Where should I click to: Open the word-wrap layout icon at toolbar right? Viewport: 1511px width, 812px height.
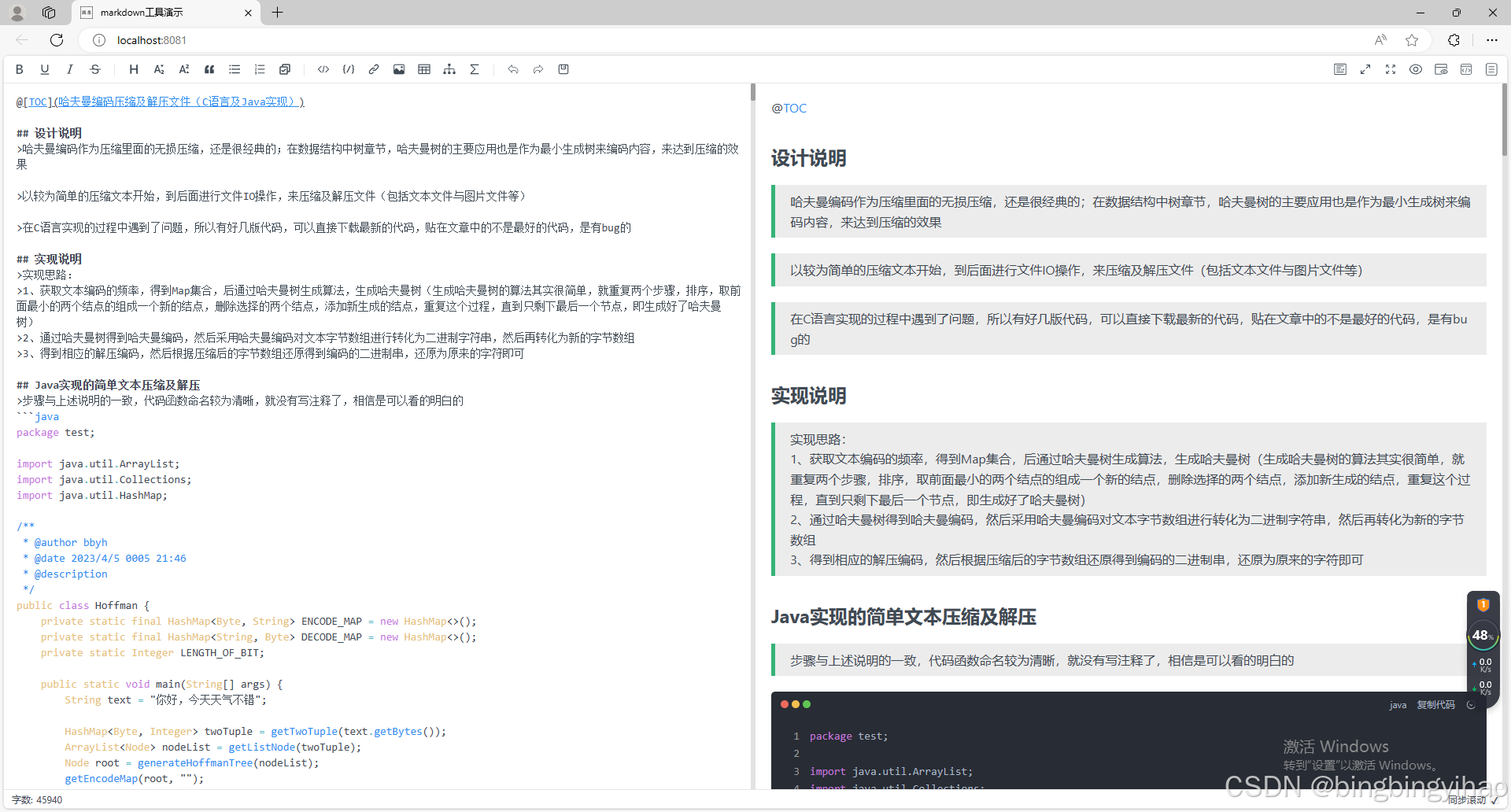(x=1340, y=69)
